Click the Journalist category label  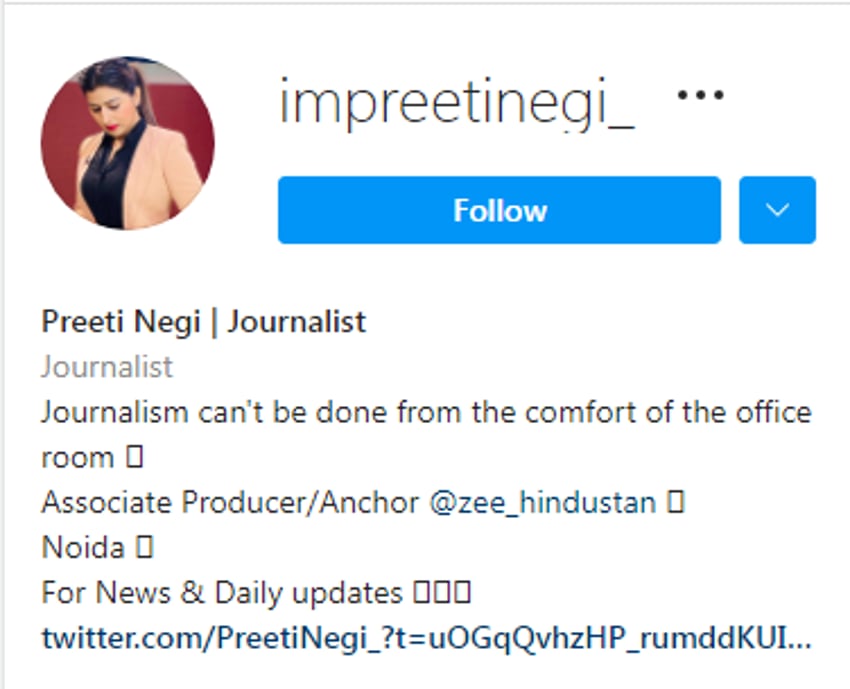pos(106,367)
